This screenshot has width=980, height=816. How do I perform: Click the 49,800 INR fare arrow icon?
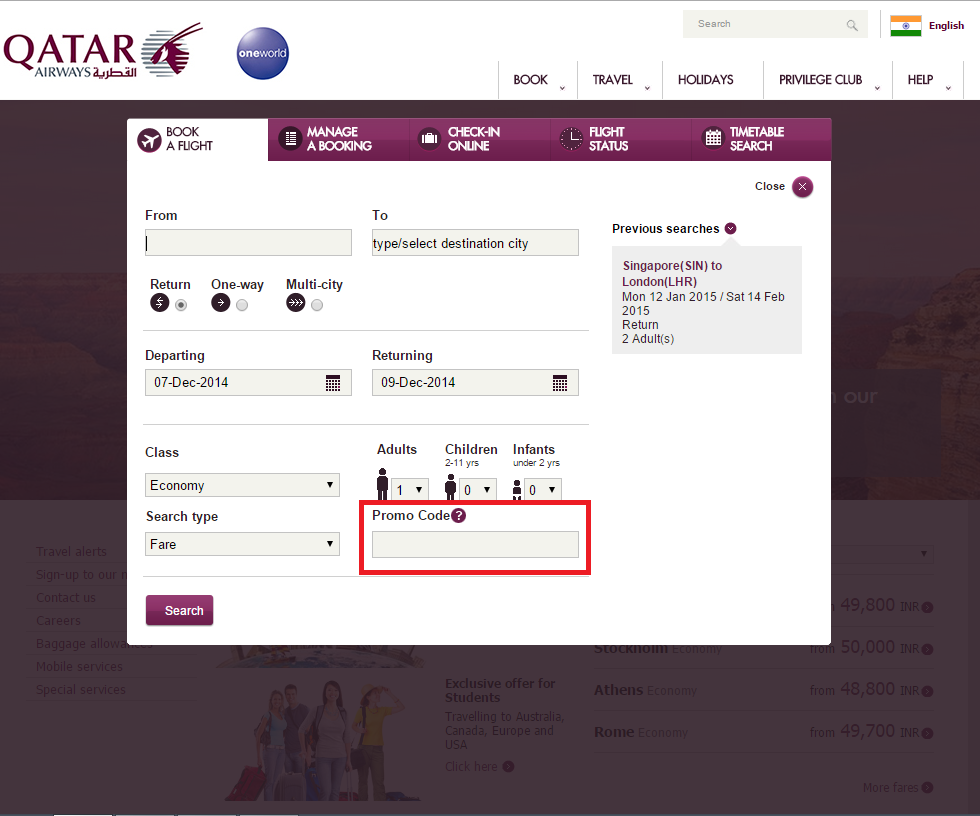click(928, 607)
